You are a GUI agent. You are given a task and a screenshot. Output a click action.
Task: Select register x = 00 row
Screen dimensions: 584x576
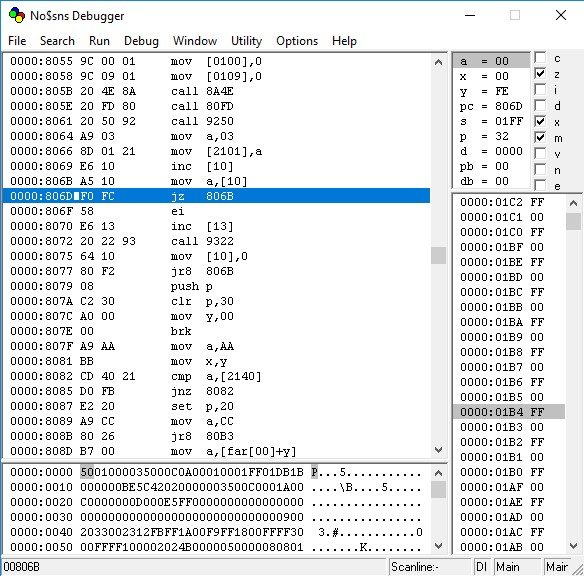[491, 76]
